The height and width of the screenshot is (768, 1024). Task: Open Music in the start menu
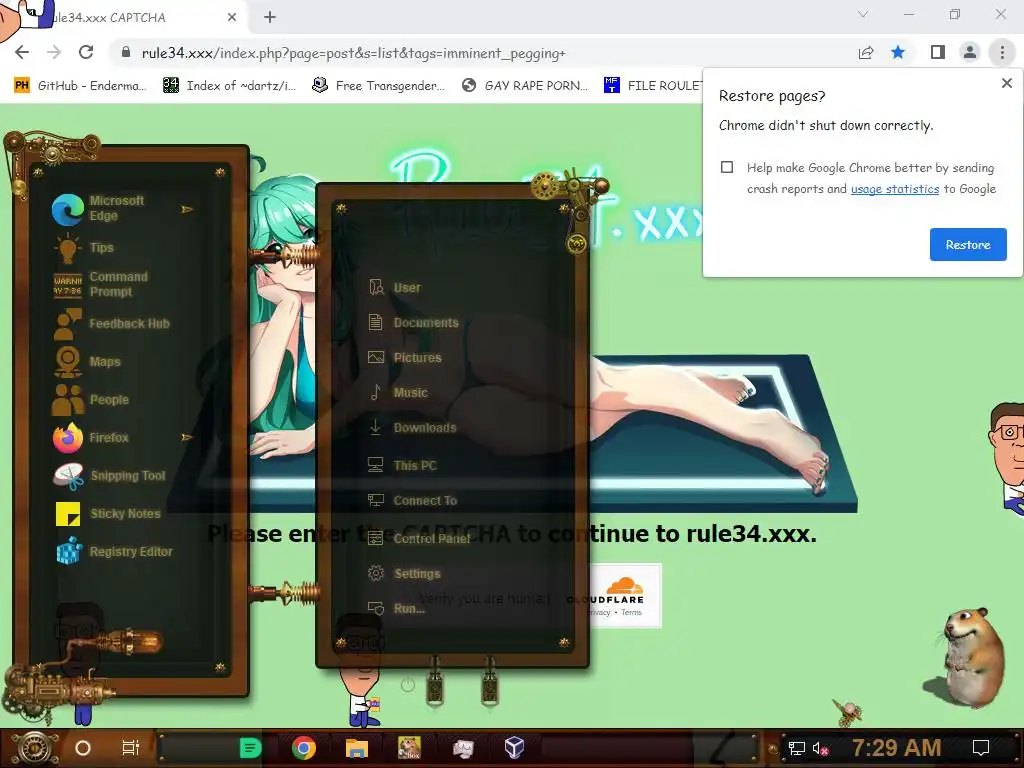(x=398, y=392)
